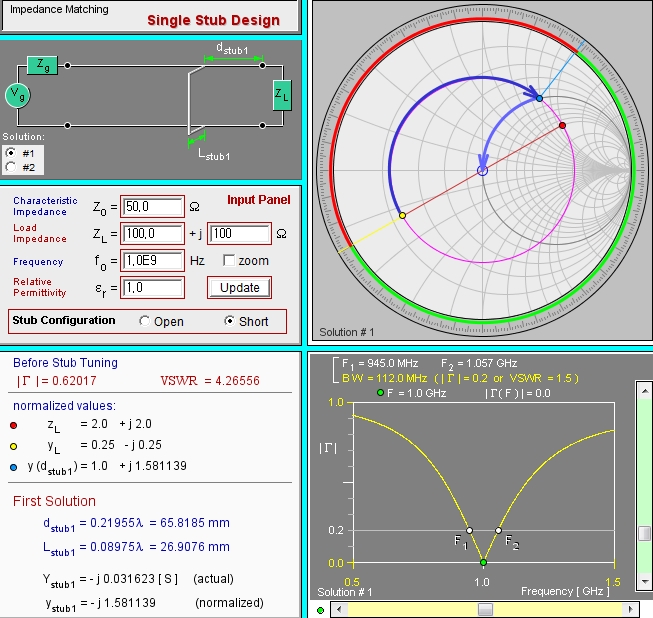Select solution #2 radio button
Screen dimensions: 653x618
[x=11, y=167]
